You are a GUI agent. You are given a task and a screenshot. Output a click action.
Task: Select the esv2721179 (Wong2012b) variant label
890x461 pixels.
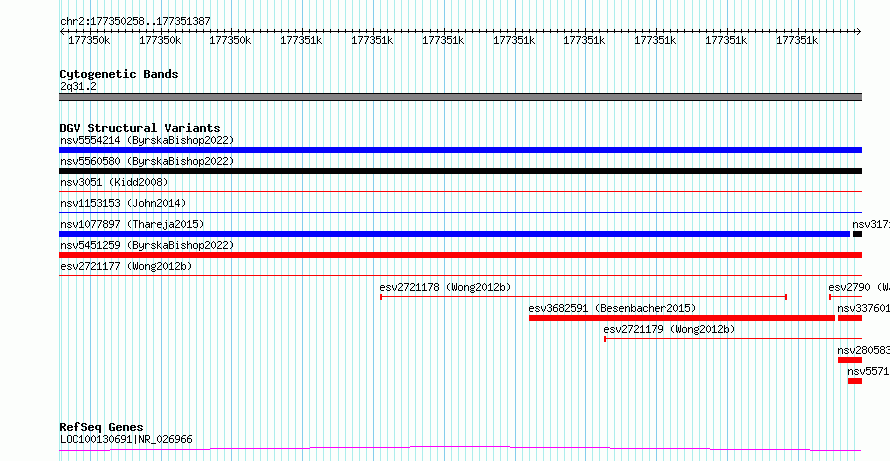pyautogui.click(x=669, y=329)
